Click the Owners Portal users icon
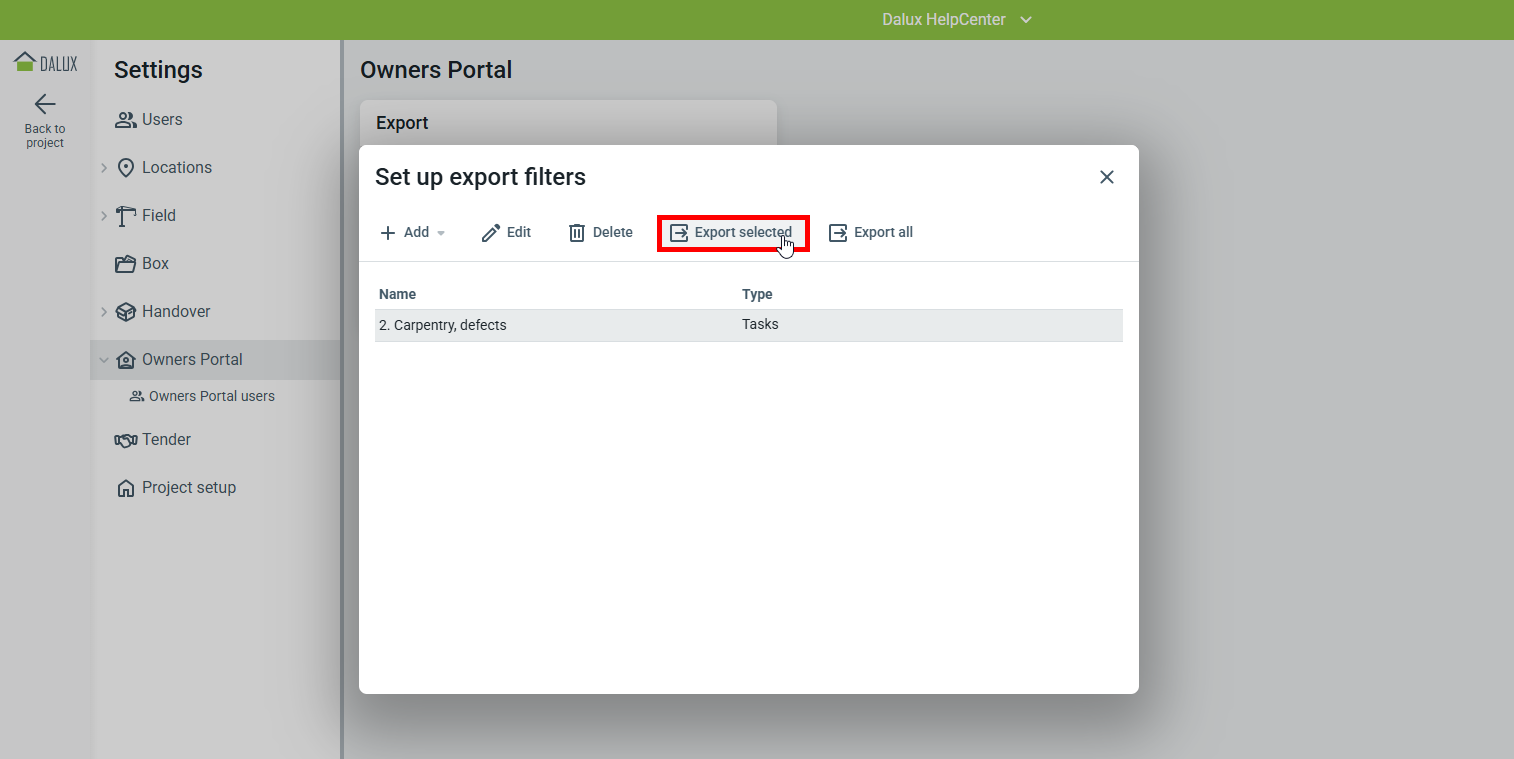The width and height of the screenshot is (1514, 759). [137, 396]
